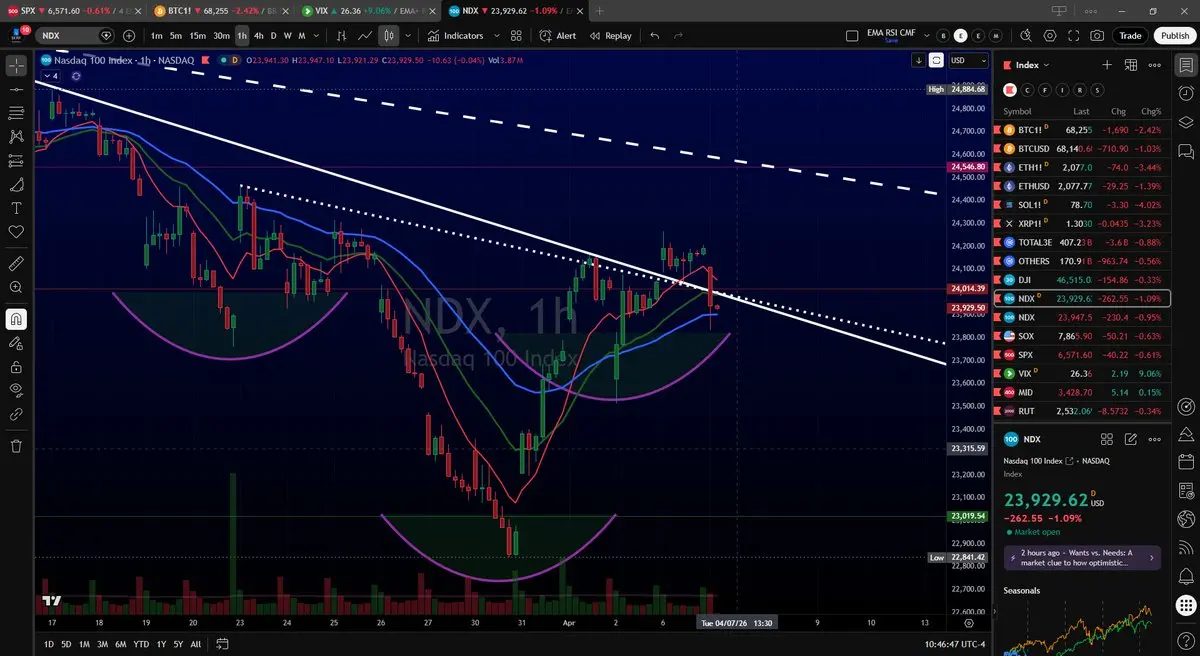The width and height of the screenshot is (1200, 656).
Task: Select the zoom in tool
Action: point(16,287)
